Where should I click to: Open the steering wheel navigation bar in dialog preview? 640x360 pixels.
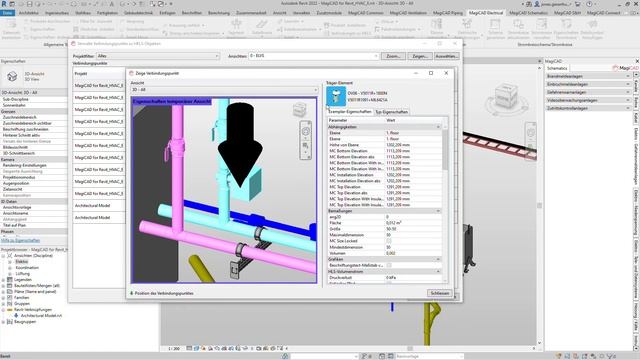pyautogui.click(x=305, y=131)
